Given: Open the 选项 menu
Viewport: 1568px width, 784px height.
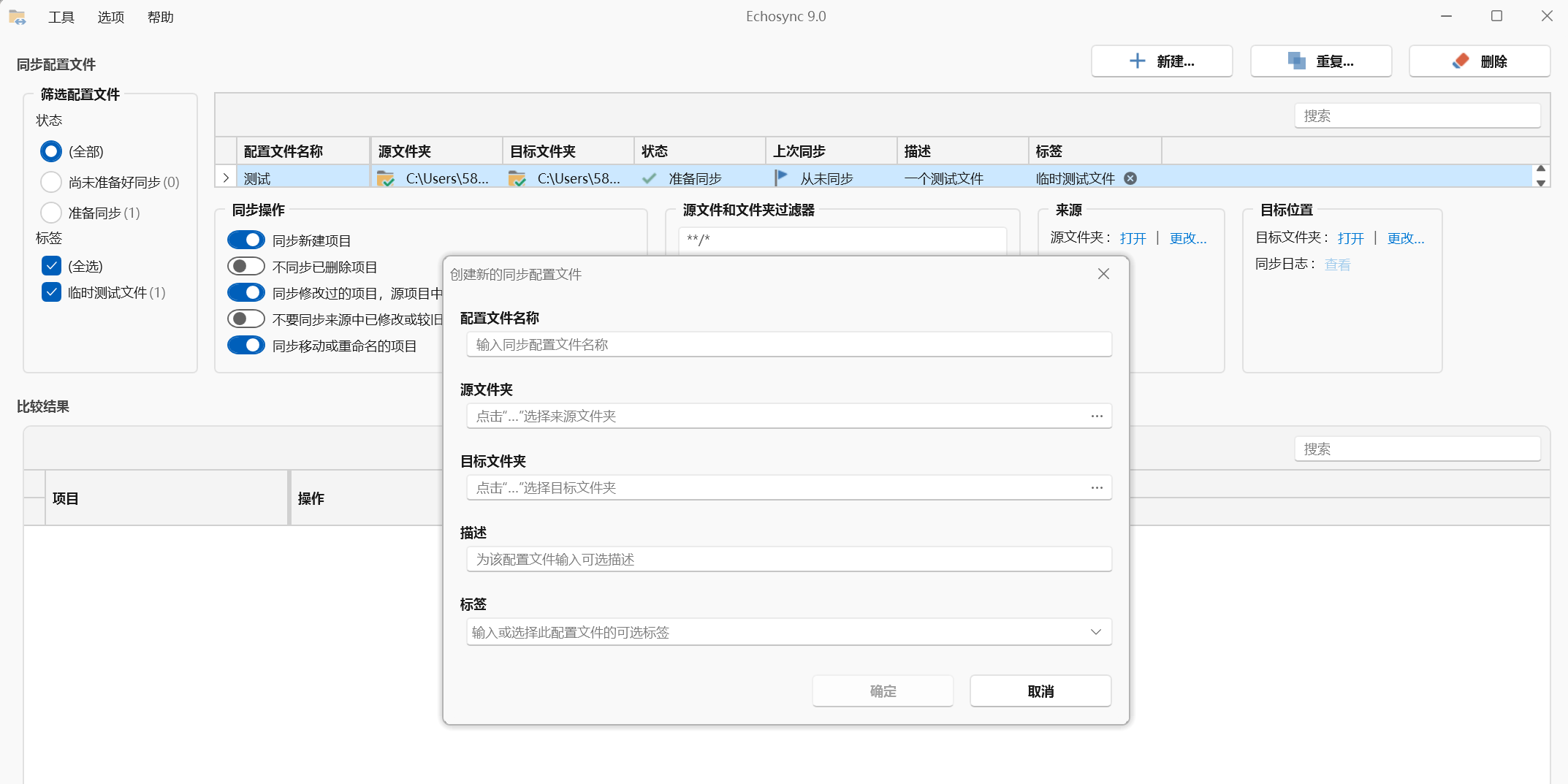Looking at the screenshot, I should click(x=111, y=17).
